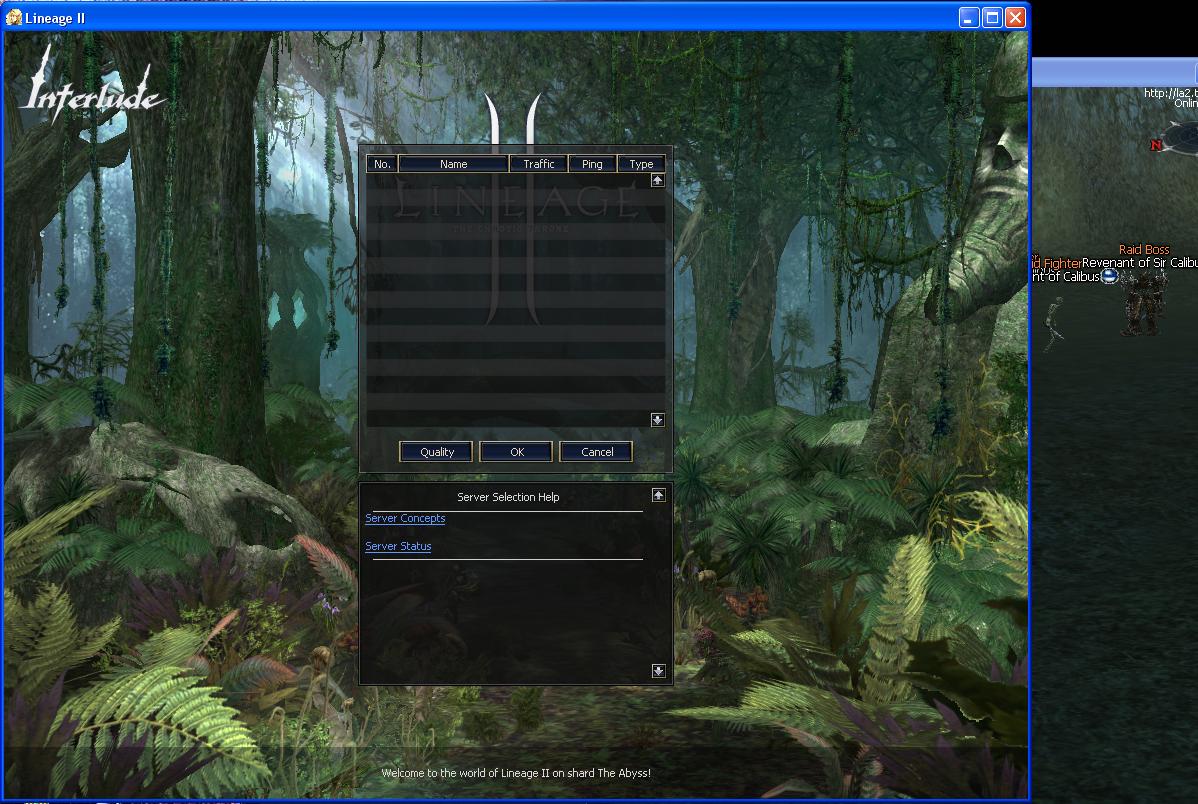Cancel the server selection dialog
1198x804 pixels.
tap(597, 452)
